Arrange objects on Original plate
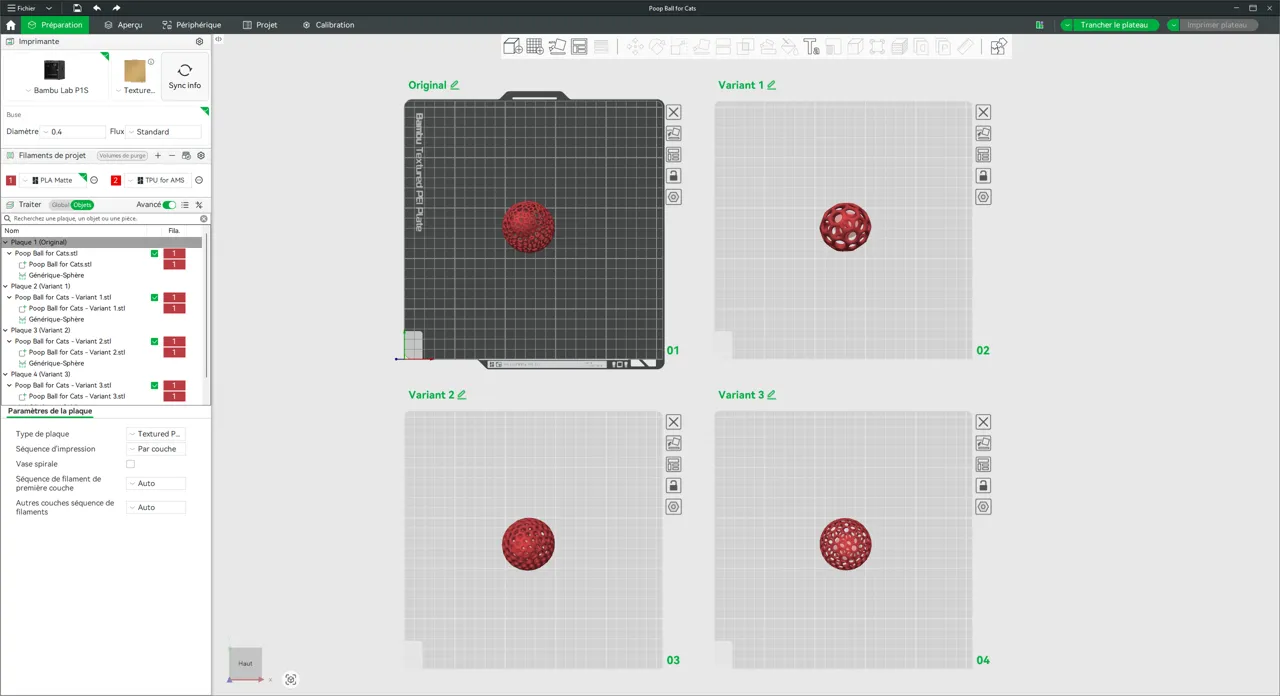 point(674,155)
